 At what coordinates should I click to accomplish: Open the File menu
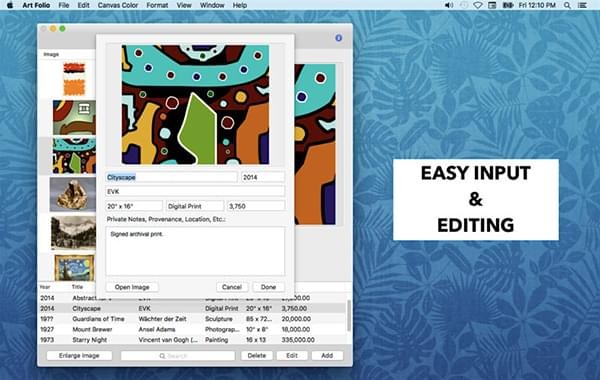tap(64, 5)
